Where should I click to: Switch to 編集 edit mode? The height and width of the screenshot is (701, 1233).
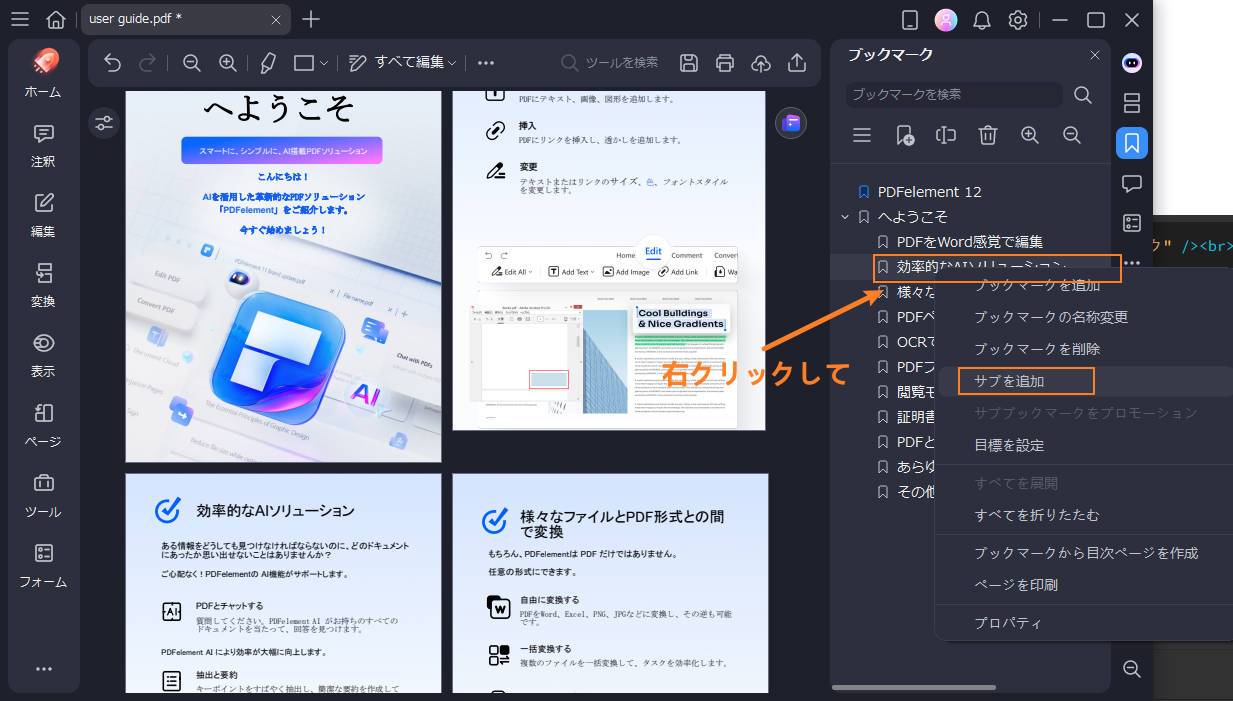(x=42, y=217)
